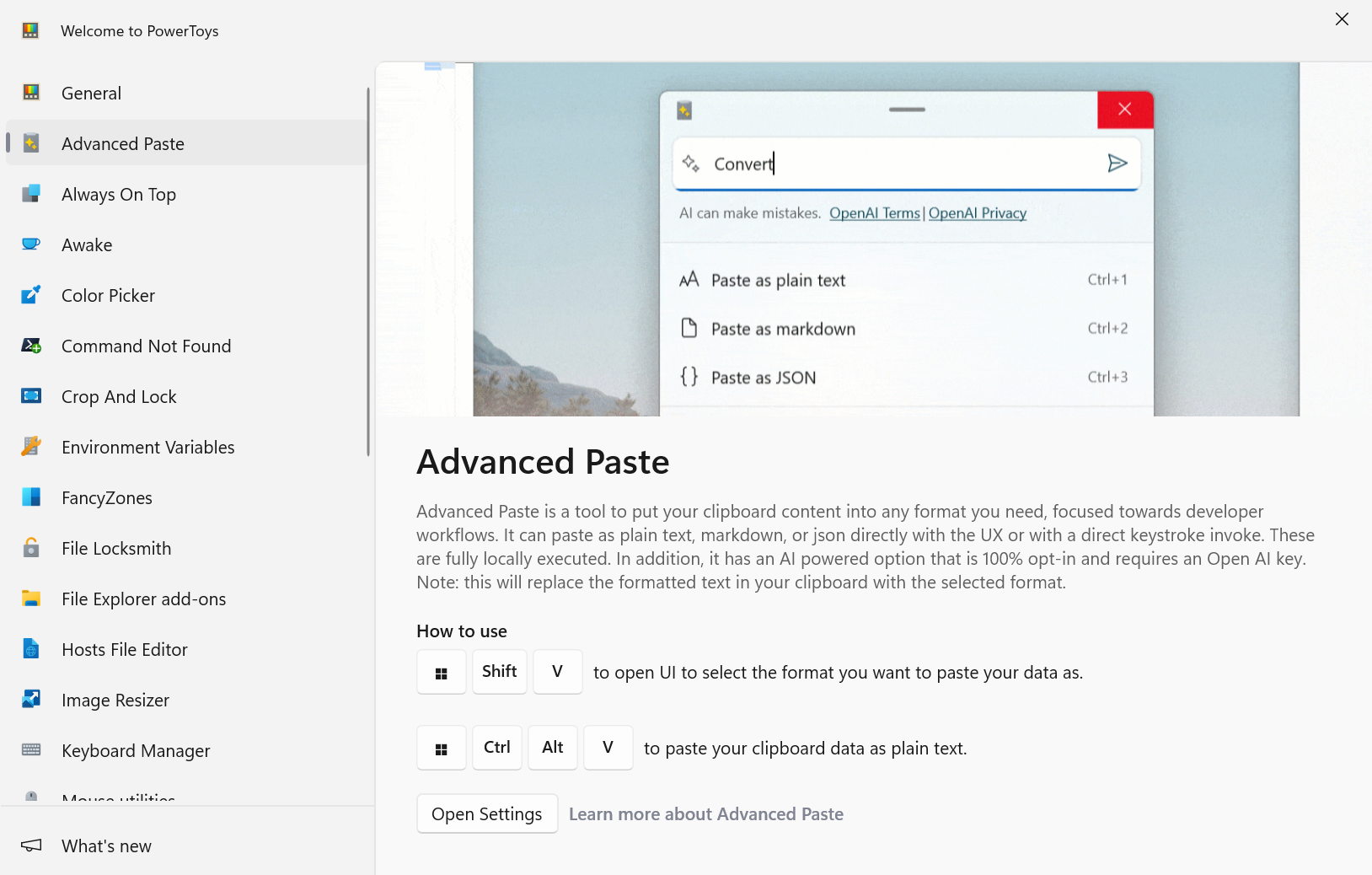Select the Advanced Paste sidebar entry
This screenshot has height=875, width=1372.
click(122, 143)
